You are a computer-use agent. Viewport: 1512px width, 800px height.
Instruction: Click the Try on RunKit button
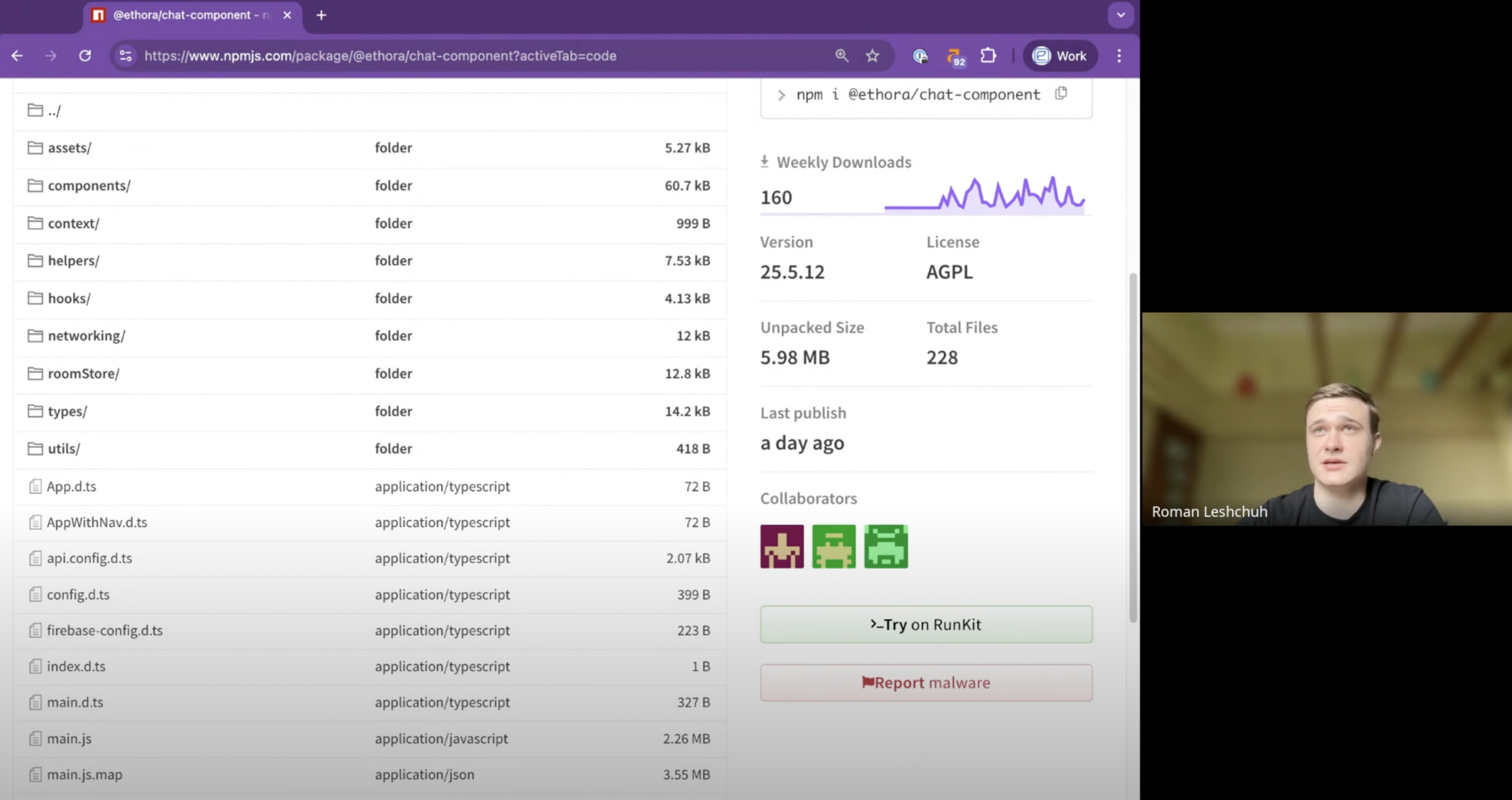[x=926, y=625]
